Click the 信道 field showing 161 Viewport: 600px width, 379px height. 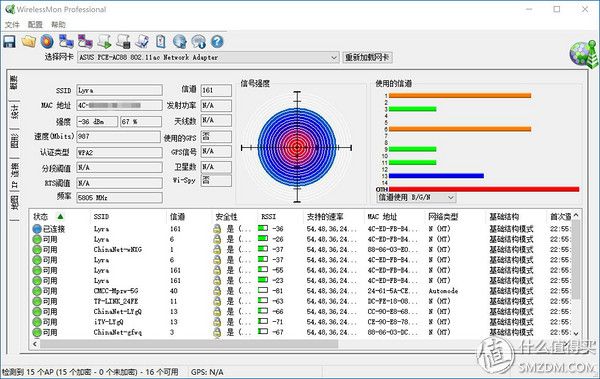click(x=216, y=90)
